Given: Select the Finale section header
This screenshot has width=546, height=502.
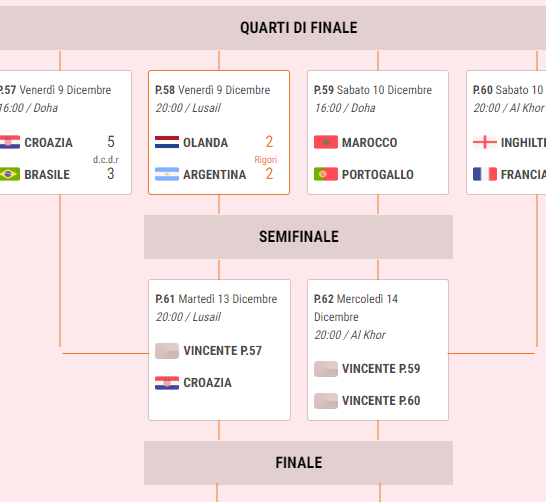Looking at the screenshot, I should coord(298,463).
